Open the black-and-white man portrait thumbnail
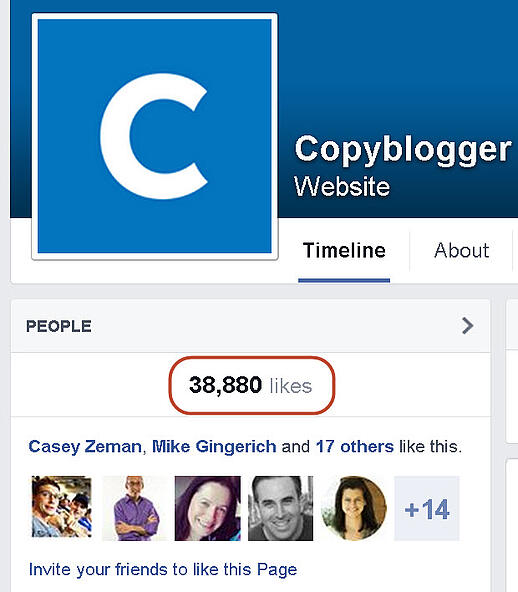Screen dimensions: 518x592 281,508
